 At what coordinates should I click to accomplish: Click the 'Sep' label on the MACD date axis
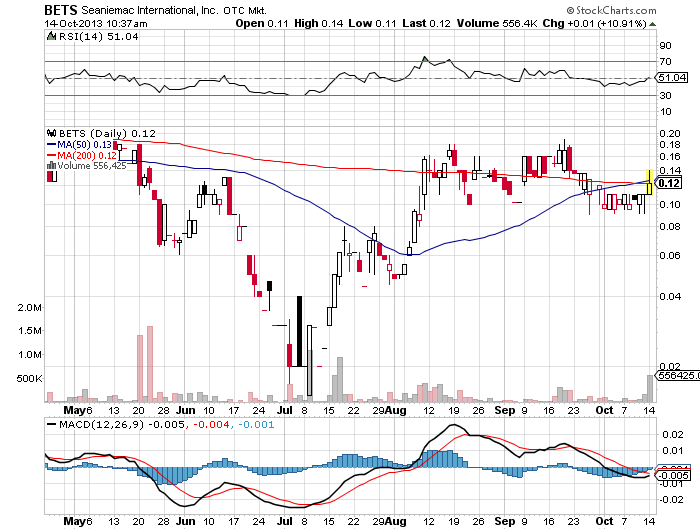(505, 521)
